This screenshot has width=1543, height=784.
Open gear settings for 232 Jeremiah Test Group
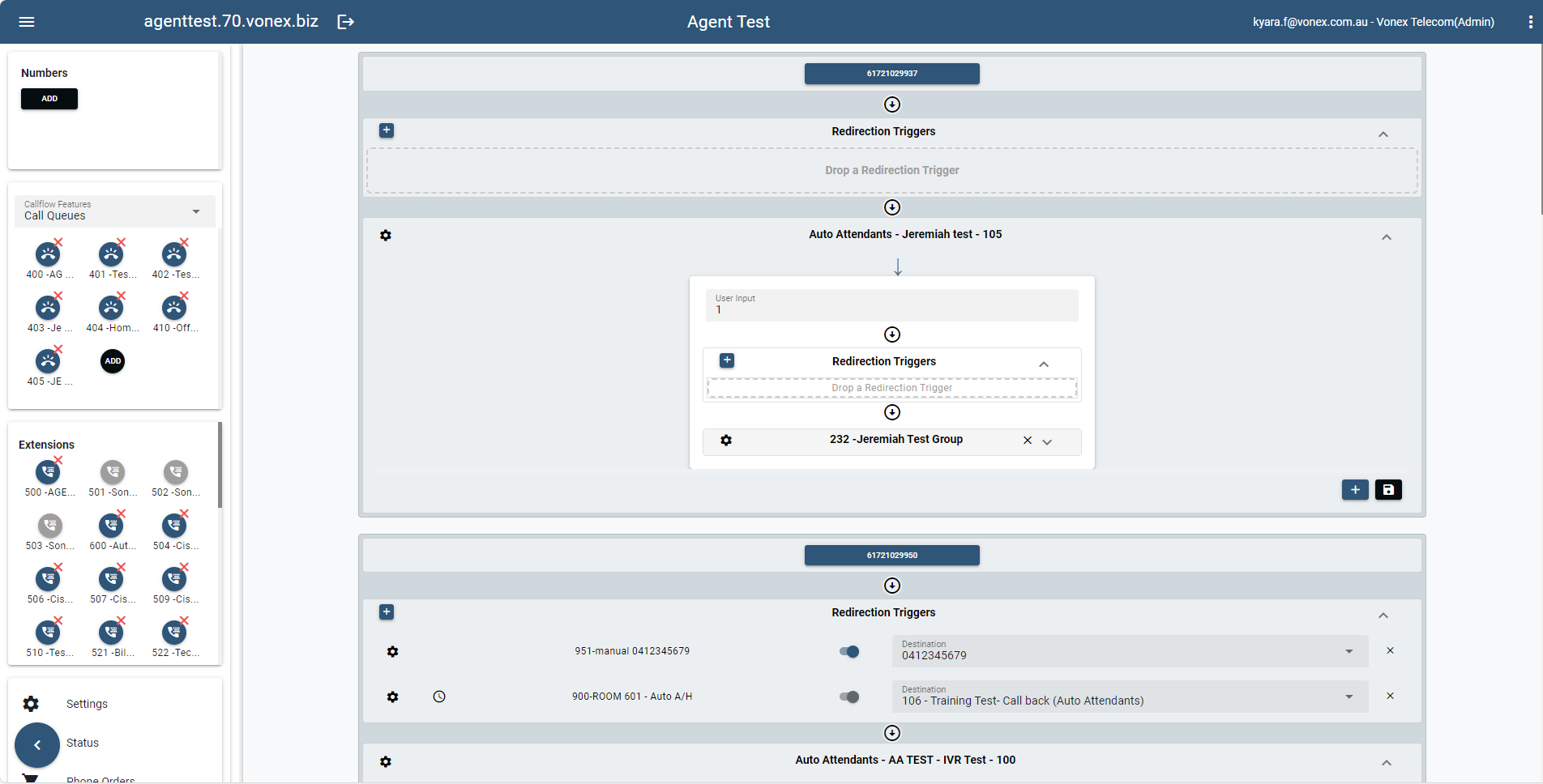tap(726, 441)
